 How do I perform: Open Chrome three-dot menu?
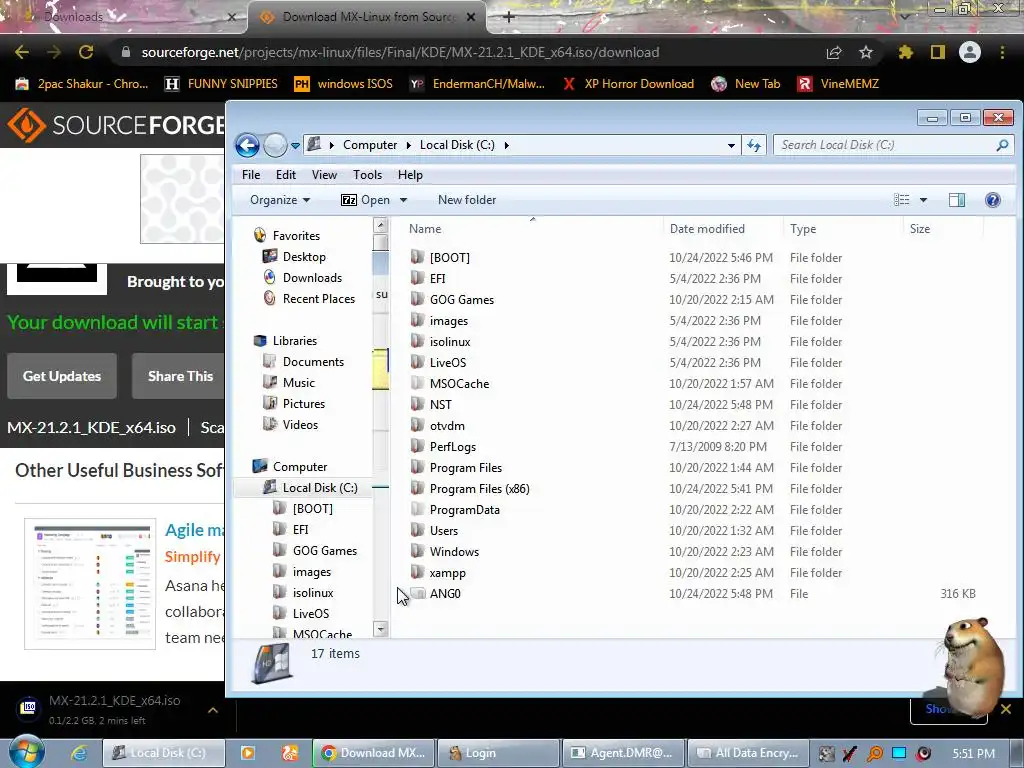1002,52
